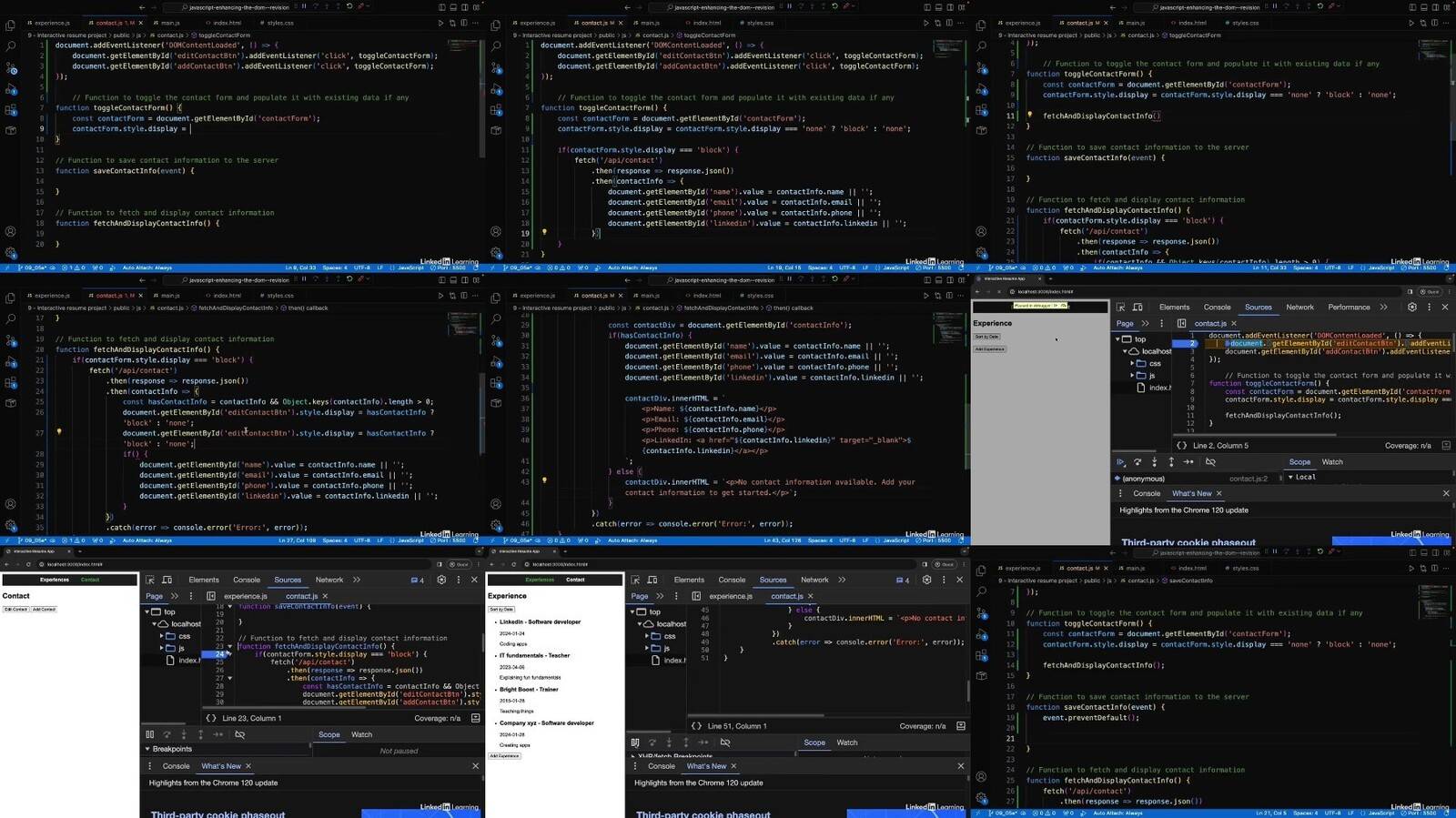Image resolution: width=1456 pixels, height=818 pixels.
Task: Click the element inspector icon in bottom-left DevTools
Action: coord(150,580)
